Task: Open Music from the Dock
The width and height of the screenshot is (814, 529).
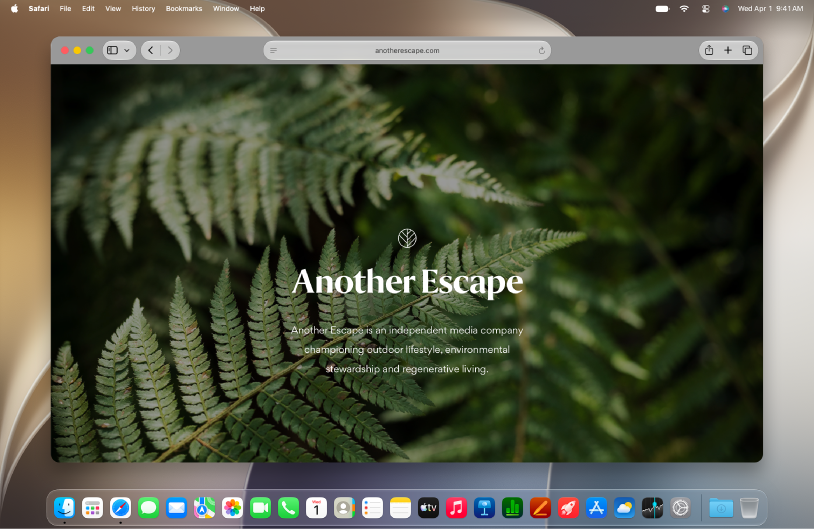Action: click(456, 508)
